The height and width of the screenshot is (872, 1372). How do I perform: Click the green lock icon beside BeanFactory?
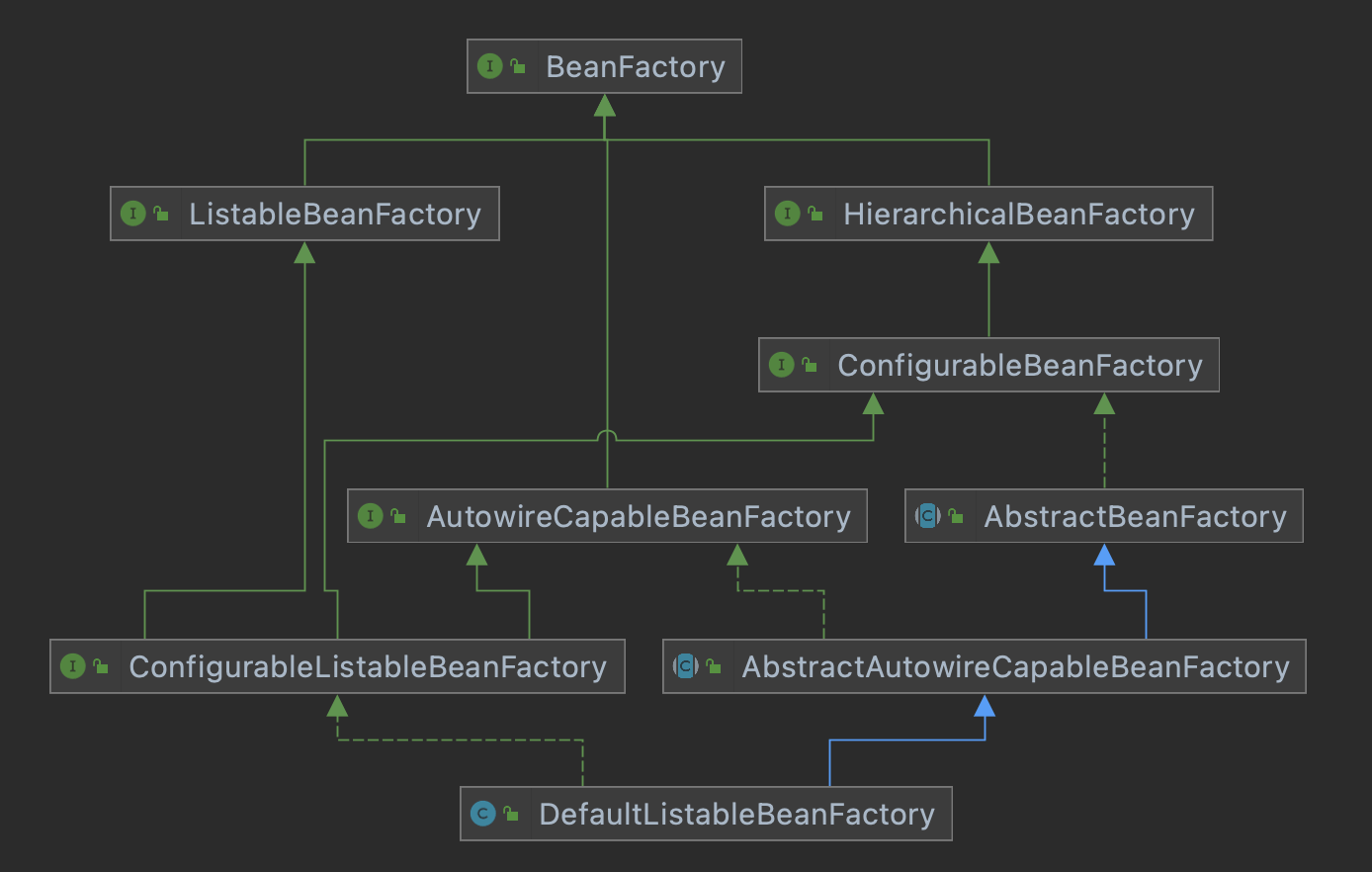[518, 66]
